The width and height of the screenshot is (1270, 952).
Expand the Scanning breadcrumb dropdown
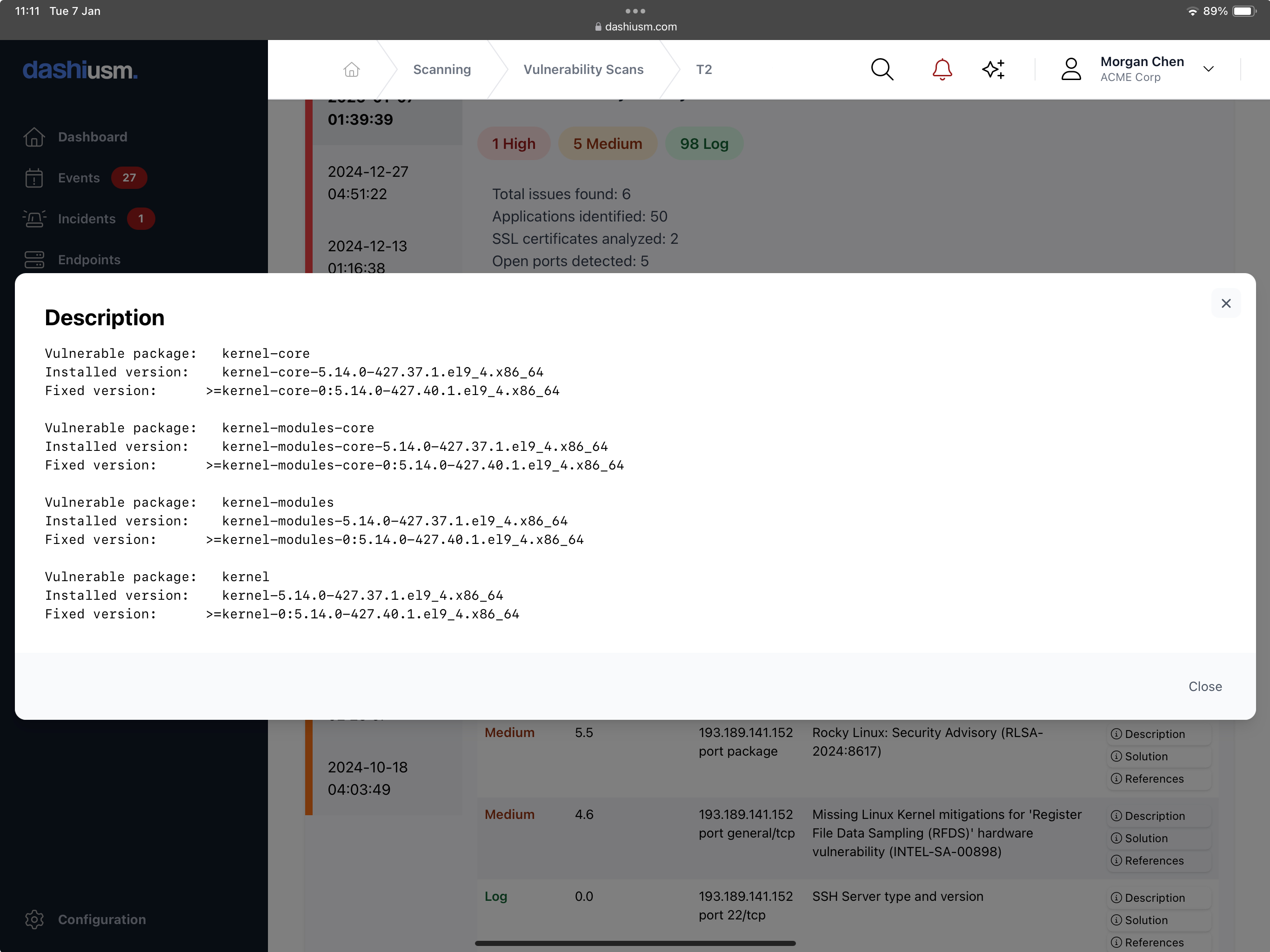pos(441,69)
